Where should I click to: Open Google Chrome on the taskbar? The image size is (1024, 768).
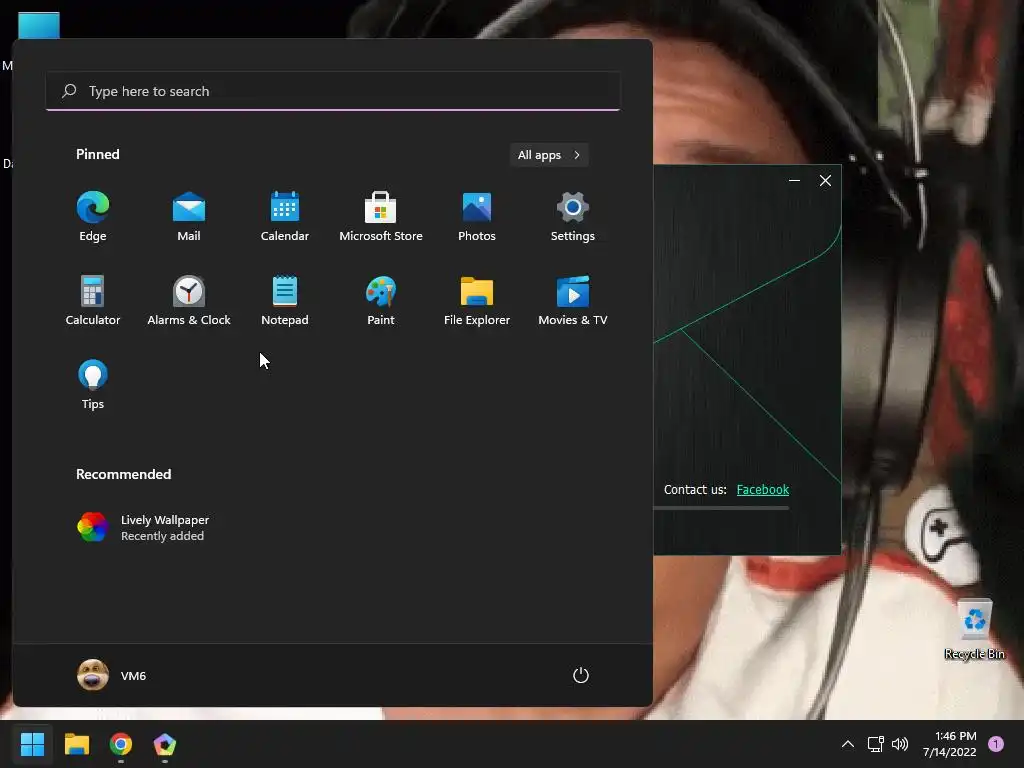[x=121, y=744]
